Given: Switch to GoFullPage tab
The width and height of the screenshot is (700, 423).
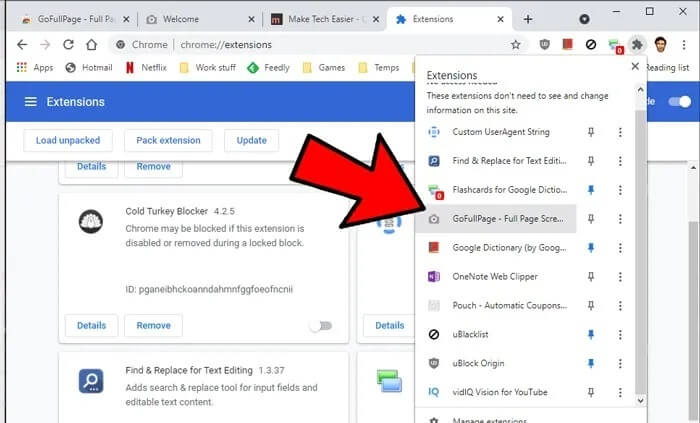Looking at the screenshot, I should click(76, 20).
